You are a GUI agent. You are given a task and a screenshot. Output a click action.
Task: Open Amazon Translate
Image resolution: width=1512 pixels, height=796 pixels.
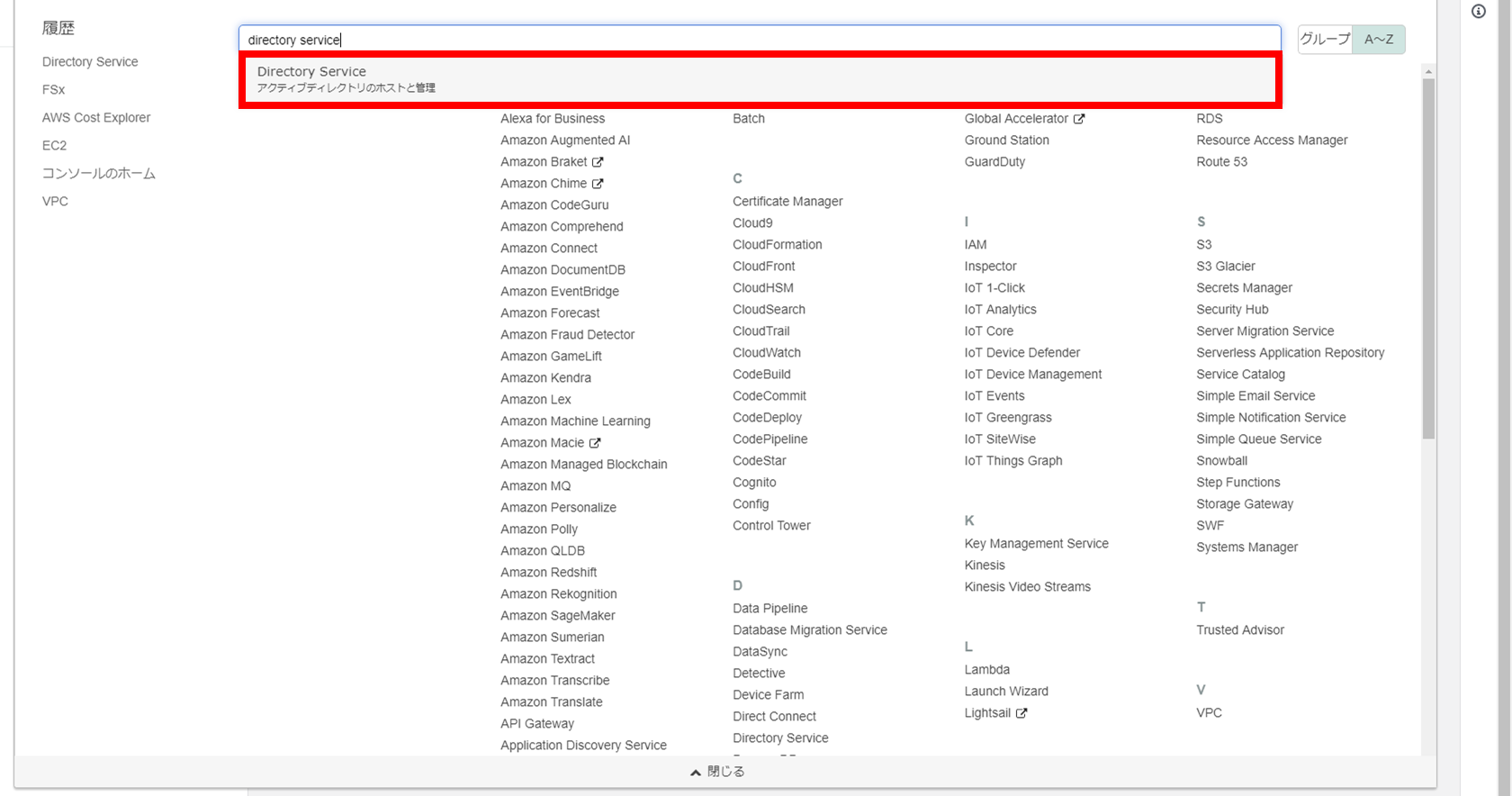click(552, 702)
